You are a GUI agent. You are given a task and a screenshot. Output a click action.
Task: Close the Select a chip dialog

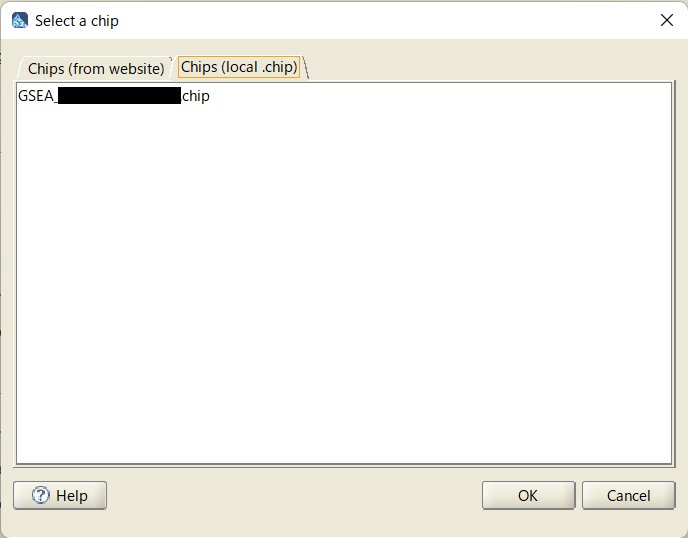[x=666, y=20]
